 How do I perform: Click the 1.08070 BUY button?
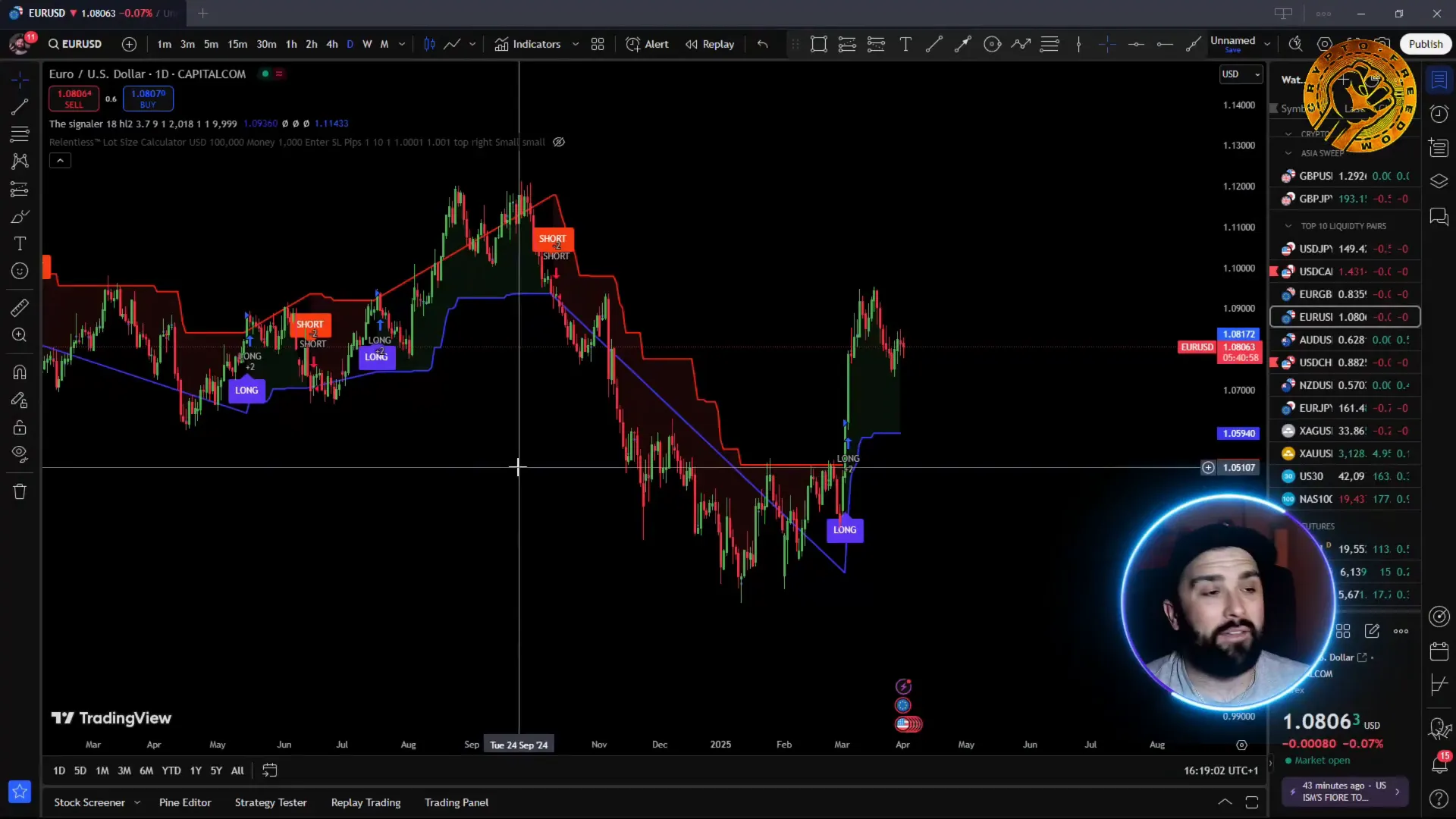coord(148,99)
